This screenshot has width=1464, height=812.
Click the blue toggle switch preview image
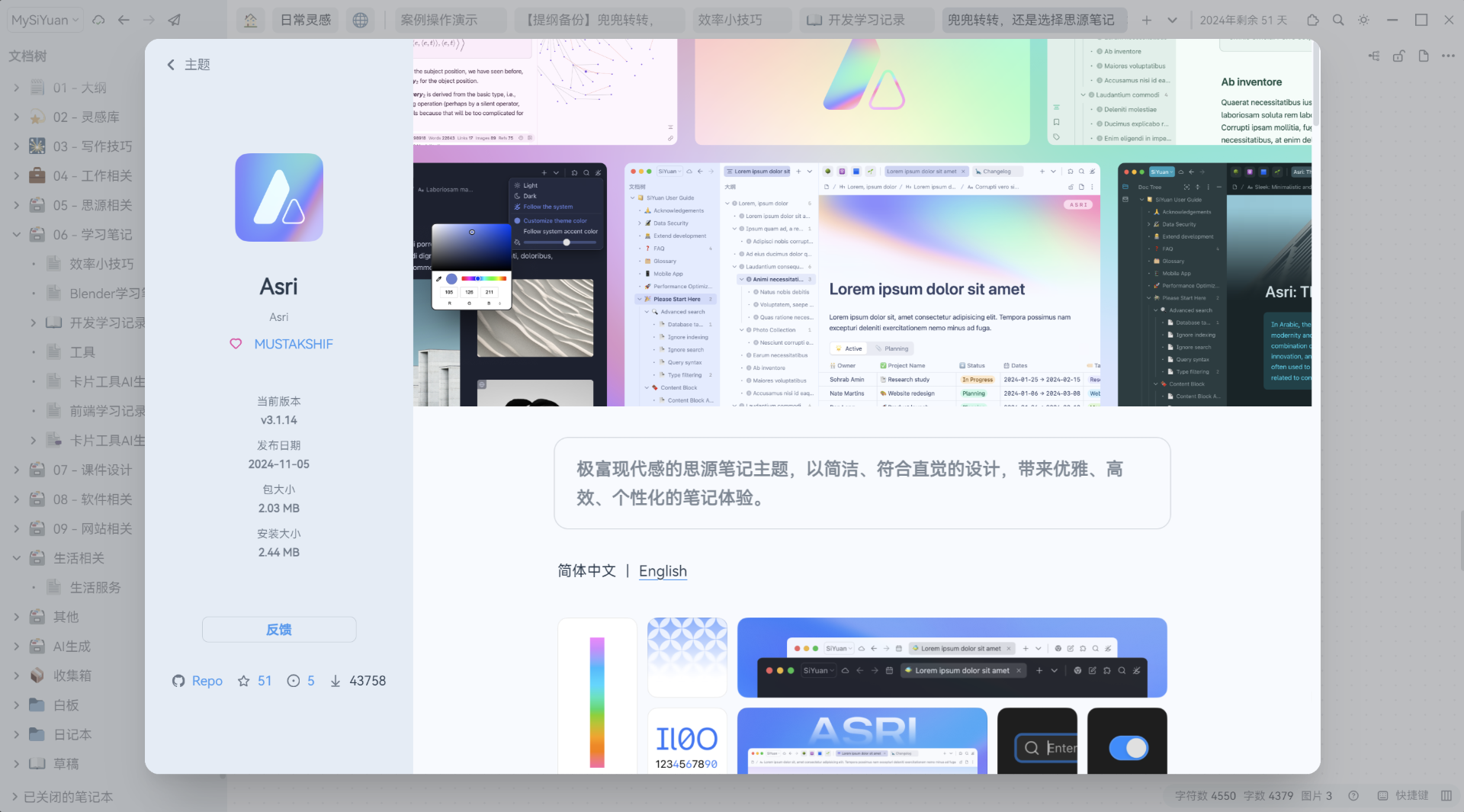tap(1127, 741)
